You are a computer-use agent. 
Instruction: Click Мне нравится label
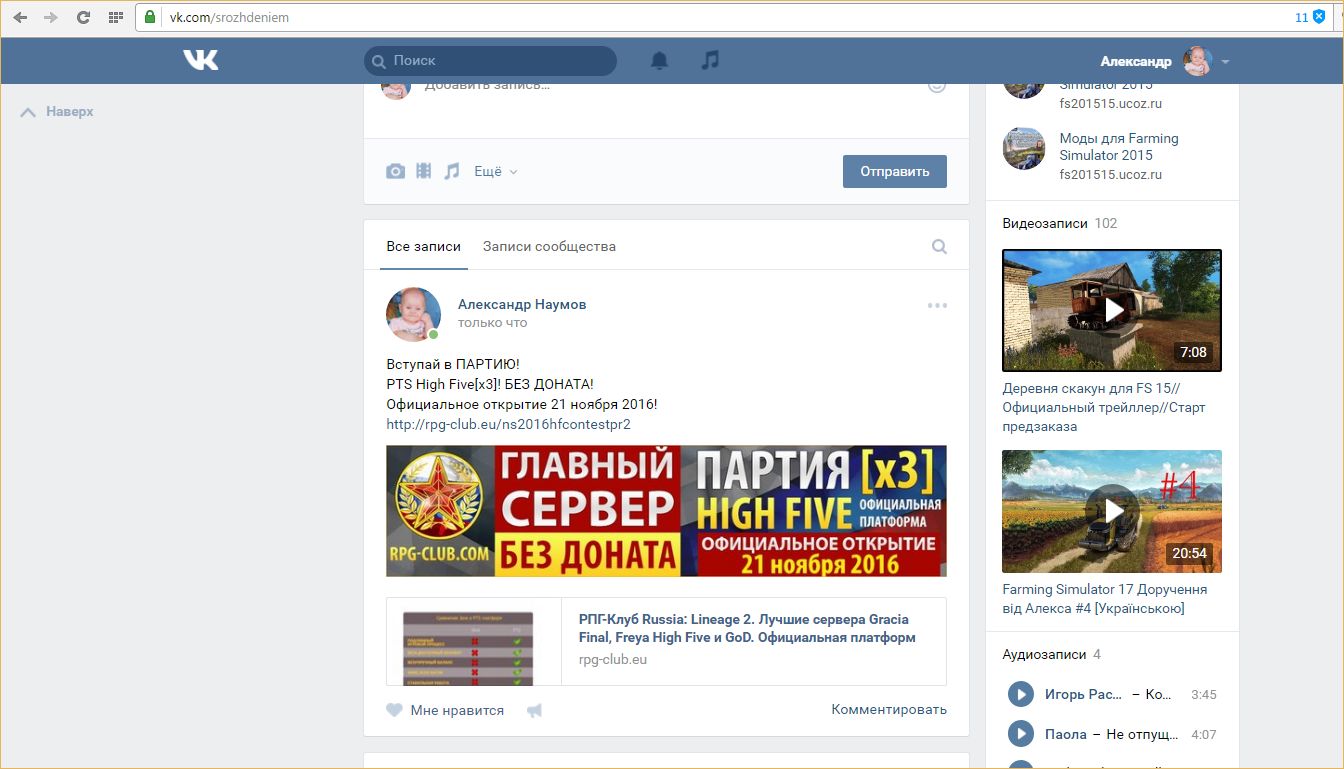pos(457,710)
